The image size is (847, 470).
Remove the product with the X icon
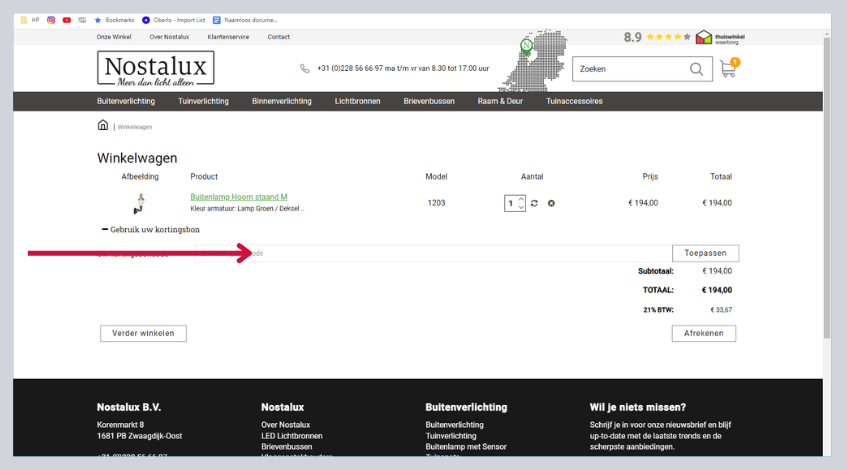551,203
